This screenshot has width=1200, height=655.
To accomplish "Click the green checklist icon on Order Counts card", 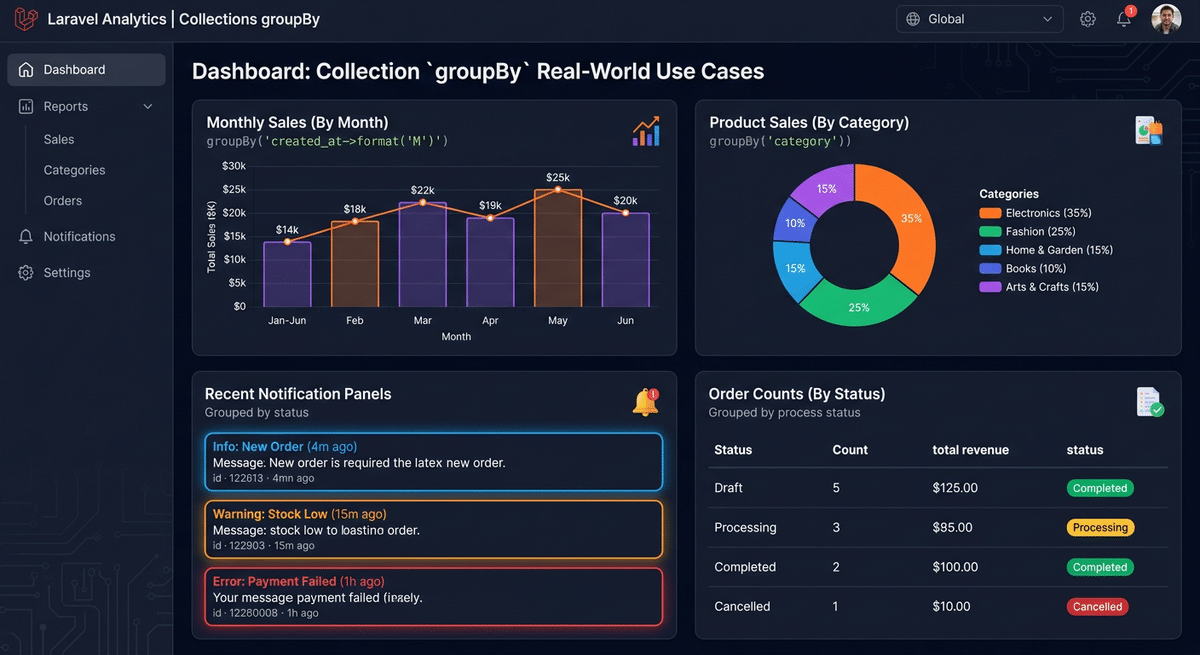I will (1148, 402).
